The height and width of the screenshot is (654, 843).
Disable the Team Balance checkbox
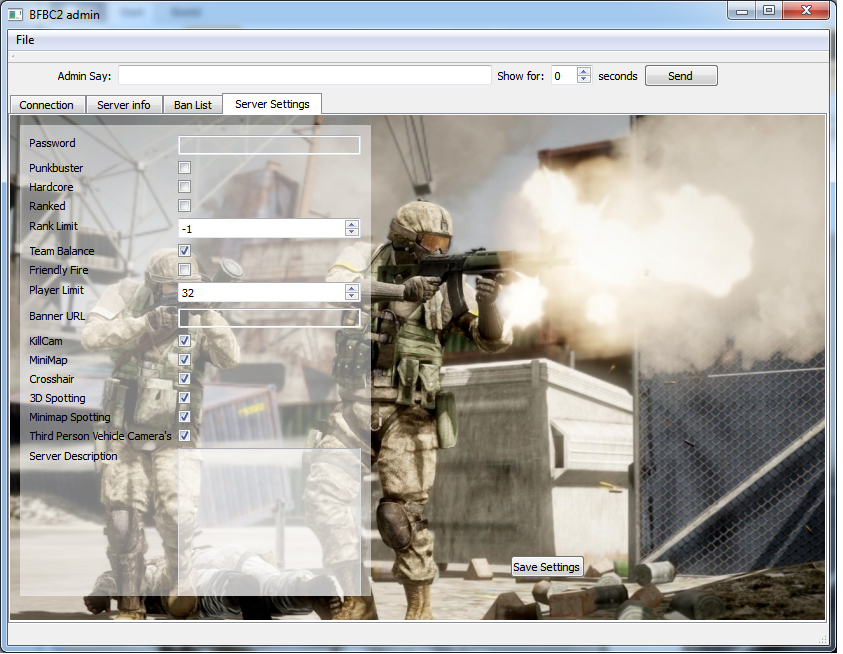click(185, 251)
